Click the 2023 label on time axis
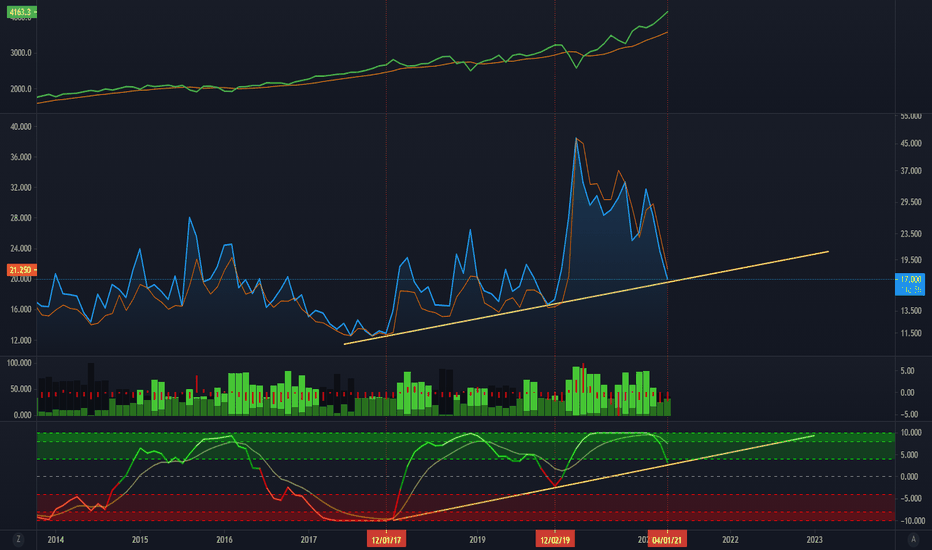Image resolution: width=932 pixels, height=550 pixels. point(814,540)
